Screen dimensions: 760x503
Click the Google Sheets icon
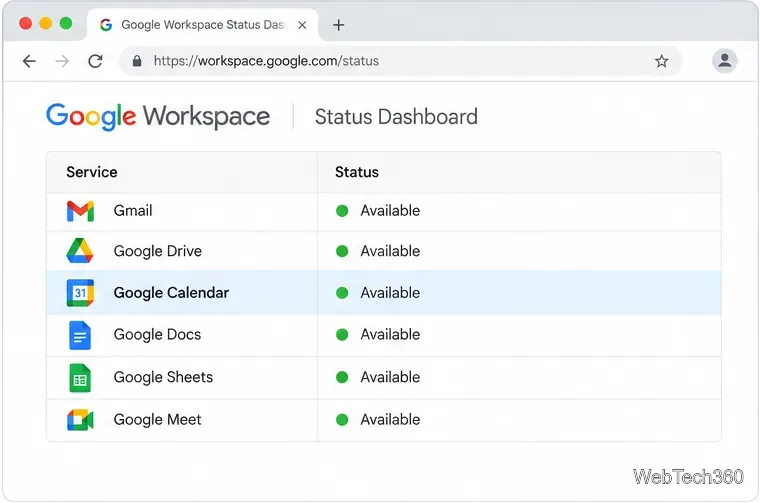80,377
